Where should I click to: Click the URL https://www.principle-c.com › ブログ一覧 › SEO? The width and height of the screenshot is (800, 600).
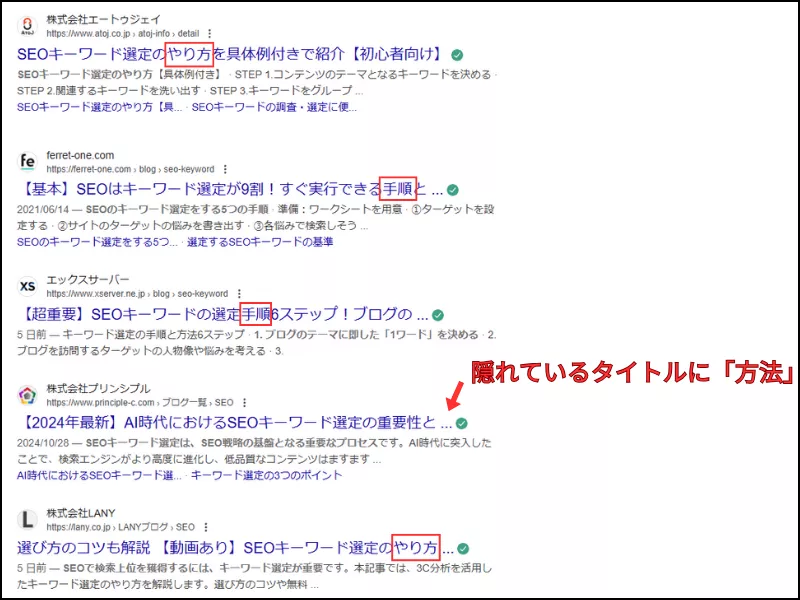pyautogui.click(x=140, y=403)
